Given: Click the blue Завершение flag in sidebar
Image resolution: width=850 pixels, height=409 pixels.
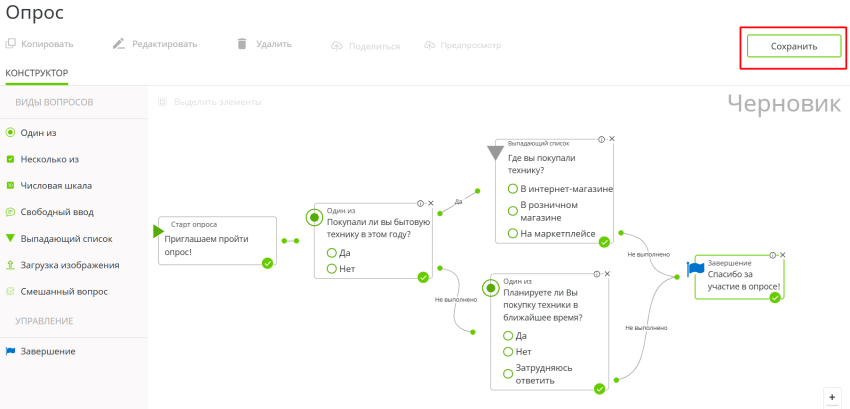Looking at the screenshot, I should point(10,351).
